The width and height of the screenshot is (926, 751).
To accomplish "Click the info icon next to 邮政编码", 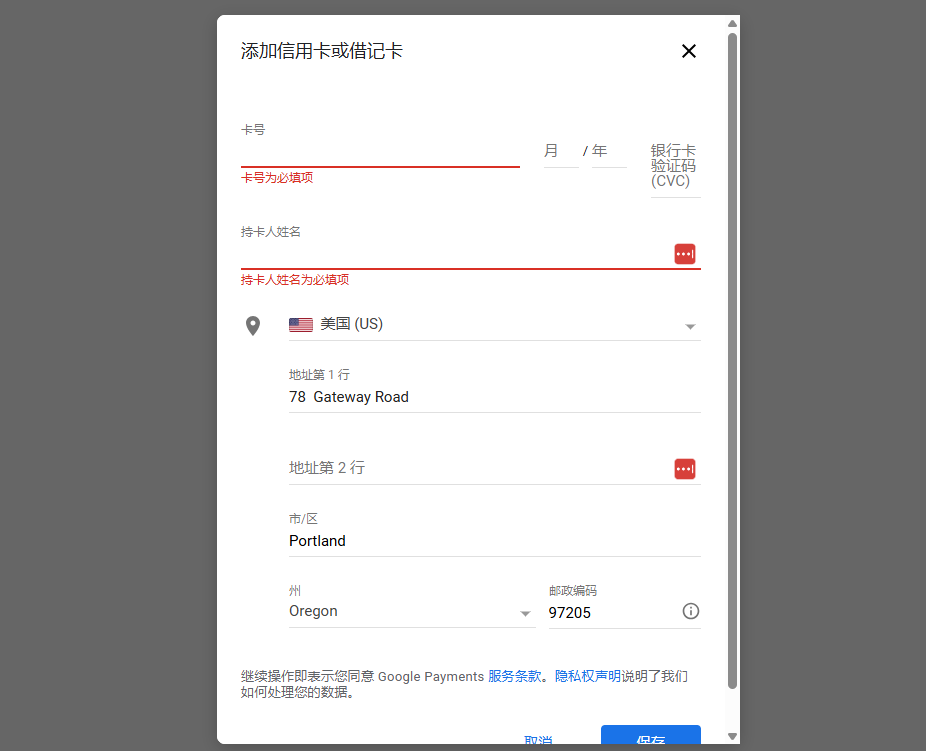I will [690, 611].
